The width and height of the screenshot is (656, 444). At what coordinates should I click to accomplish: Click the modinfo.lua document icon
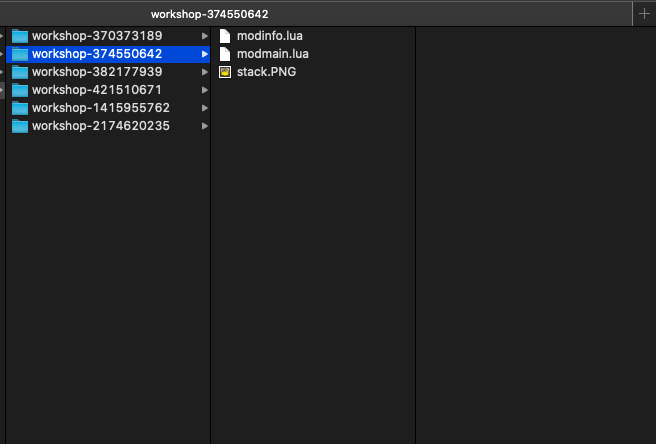pos(225,36)
